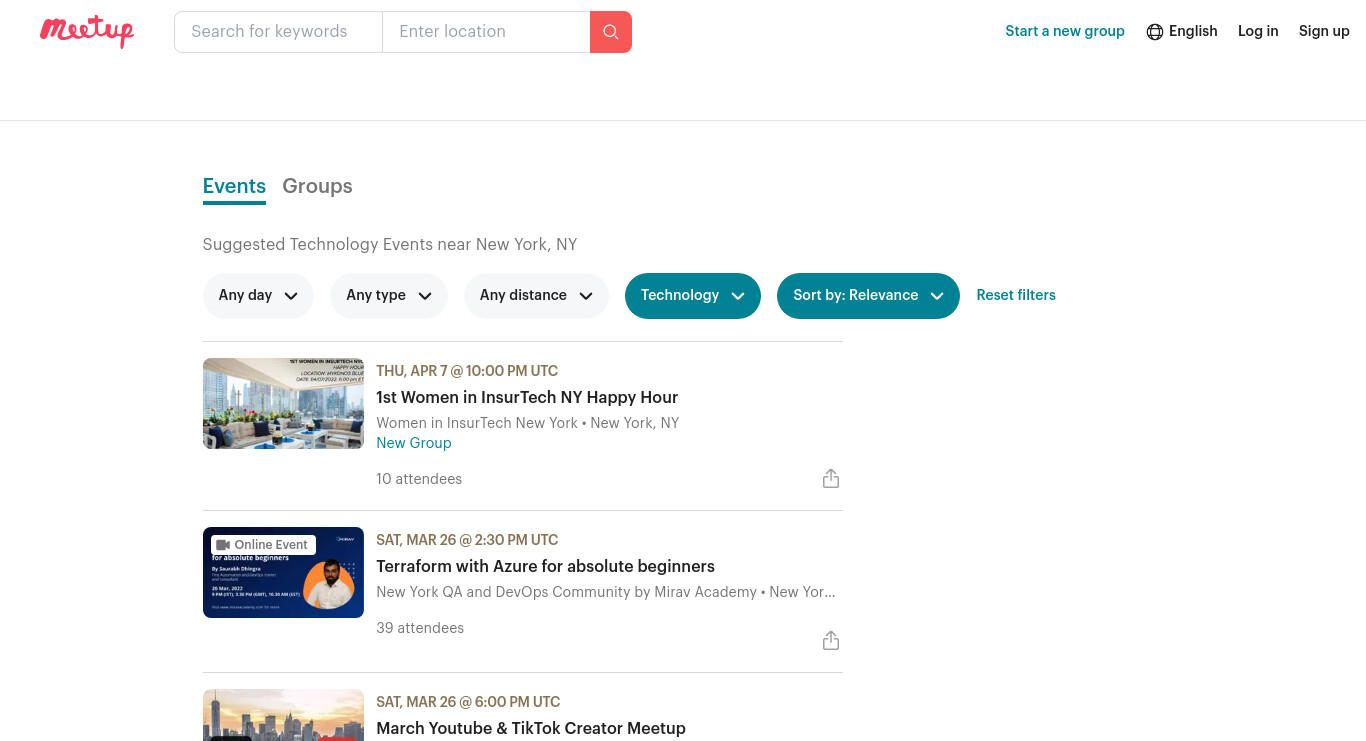Image resolution: width=1366 pixels, height=741 pixels.
Task: Click the Meetup logo
Action: 87,31
